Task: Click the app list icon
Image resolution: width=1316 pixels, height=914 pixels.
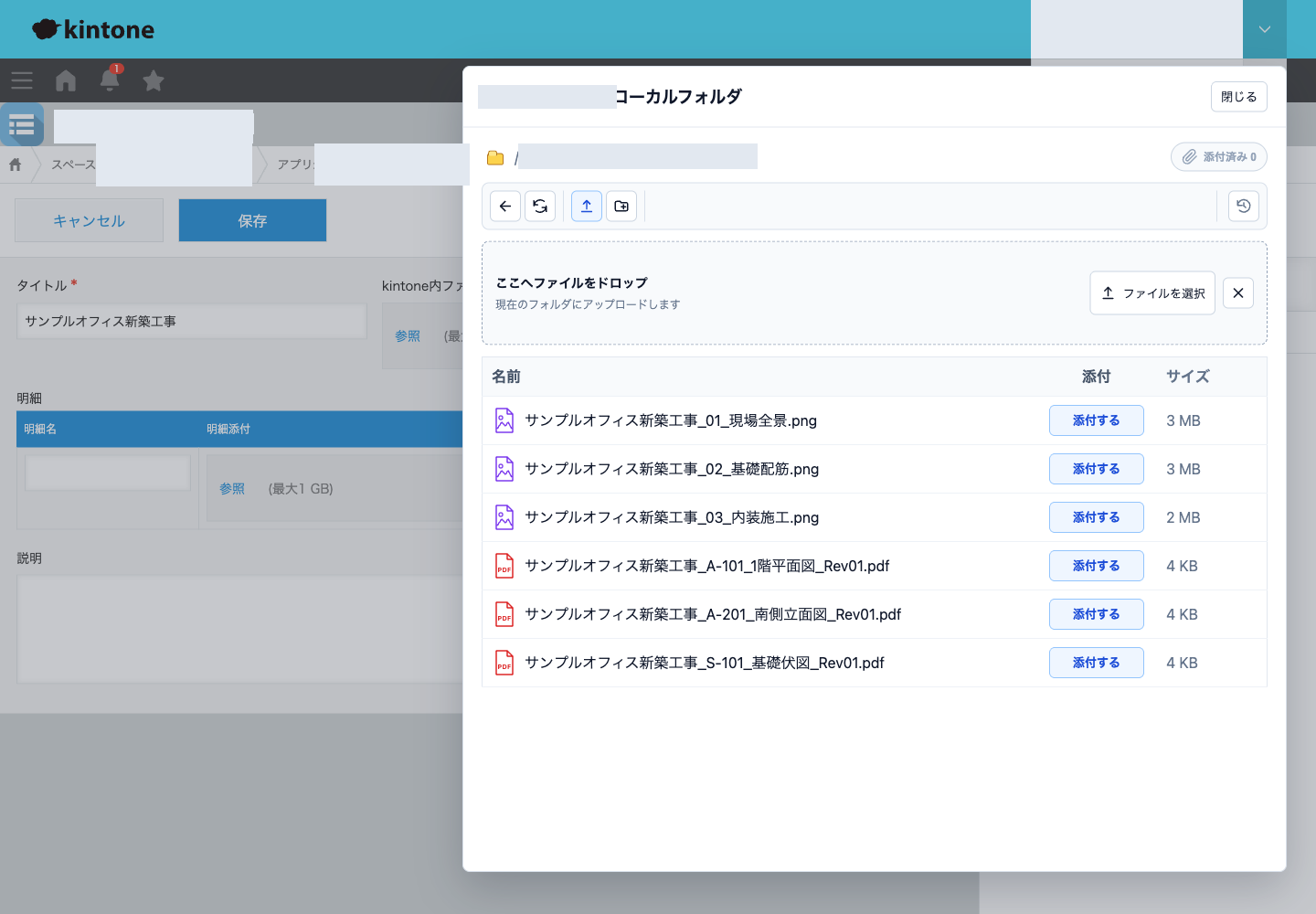Action: [x=22, y=124]
